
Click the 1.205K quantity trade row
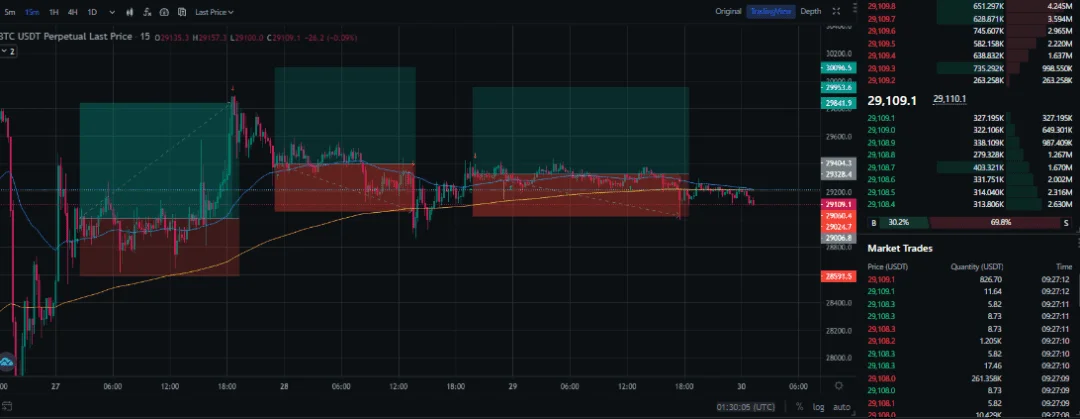click(969, 341)
